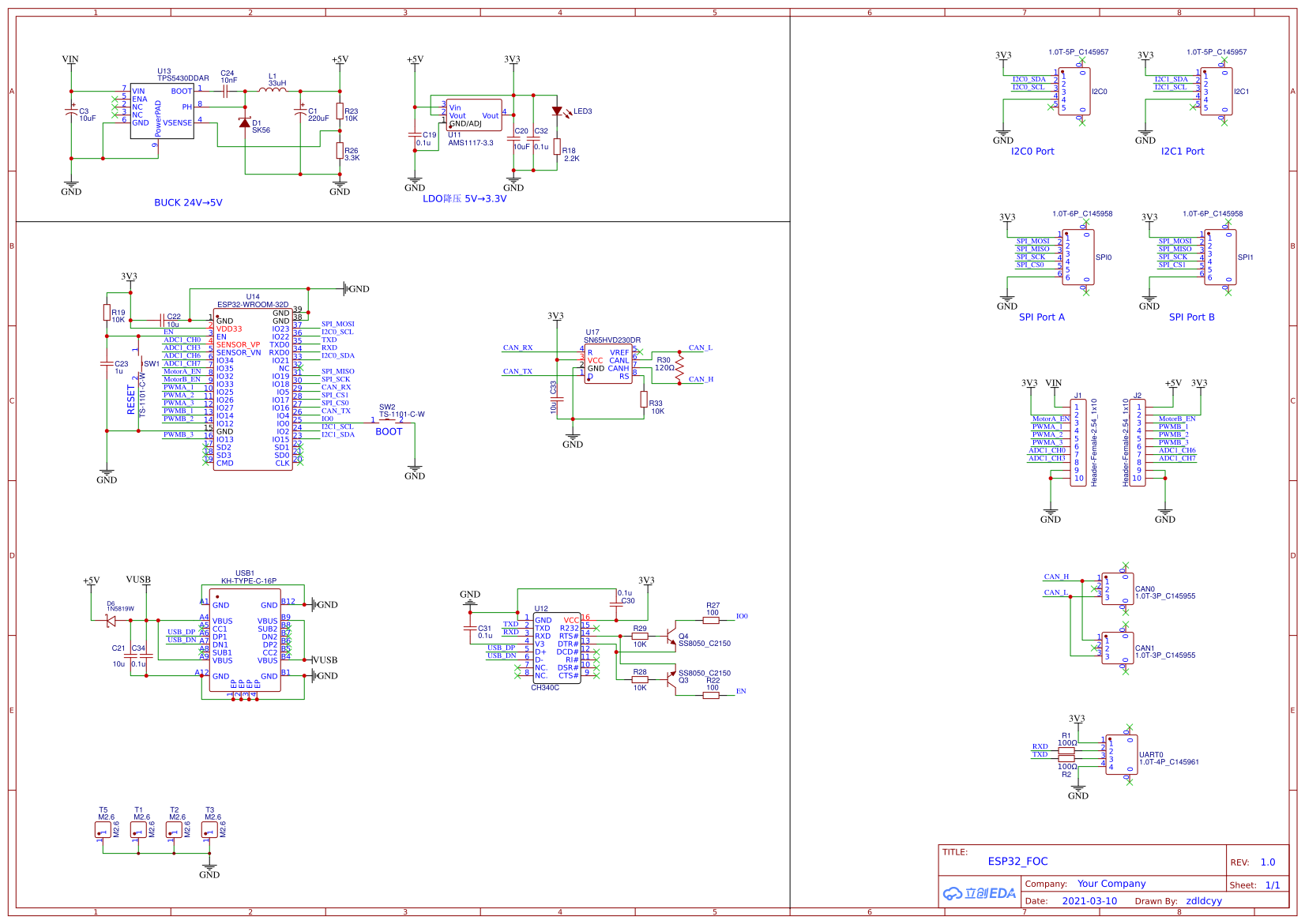Click the R33 10K resistor symbol
1305x924 pixels.
click(644, 399)
